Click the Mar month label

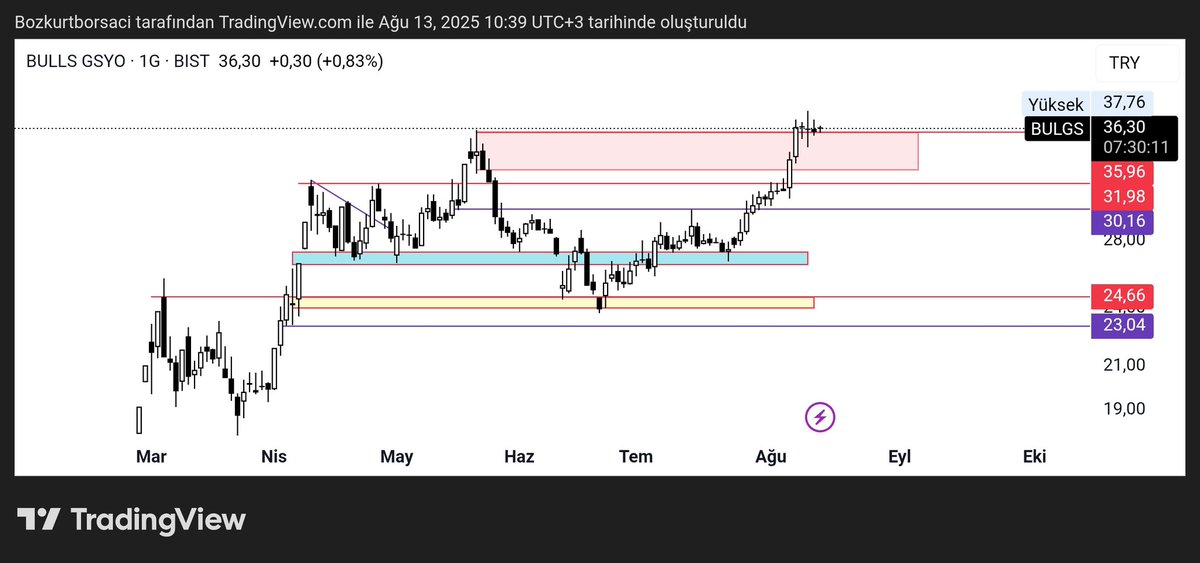click(151, 457)
